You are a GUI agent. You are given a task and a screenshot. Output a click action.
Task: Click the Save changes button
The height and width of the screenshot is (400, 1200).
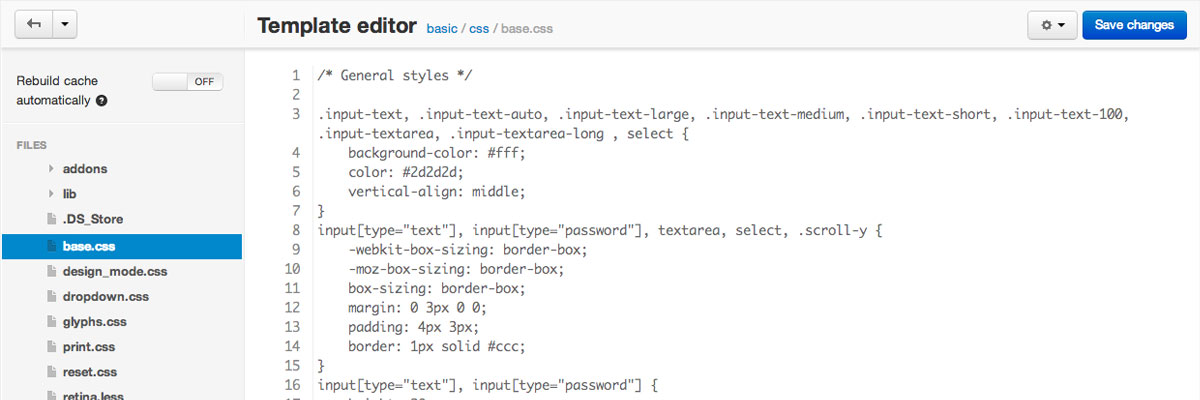tap(1134, 26)
